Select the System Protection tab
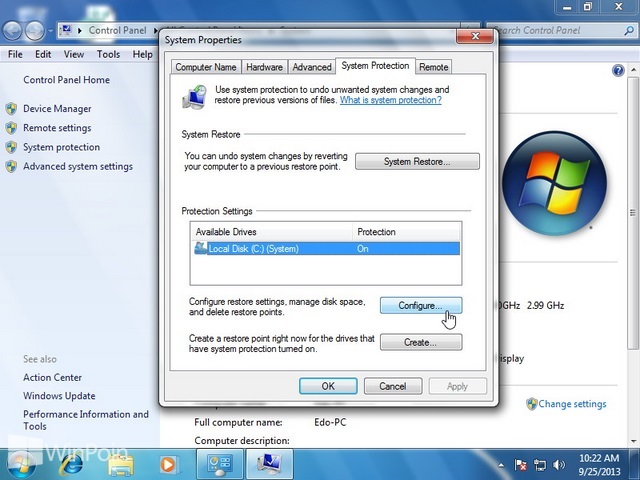640x480 pixels. click(x=375, y=66)
